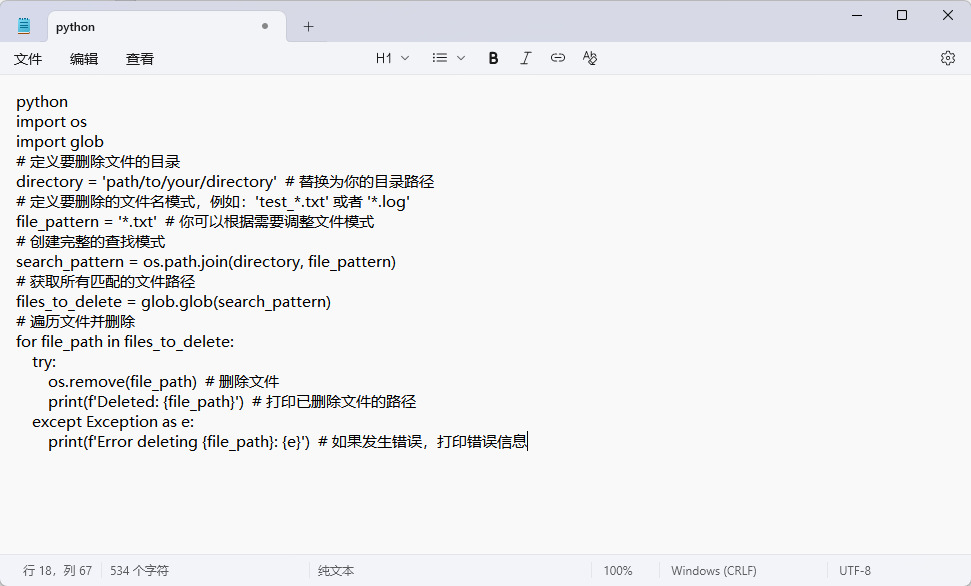971x586 pixels.
Task: Click the 'import glob' line
Action: pyautogui.click(x=59, y=142)
